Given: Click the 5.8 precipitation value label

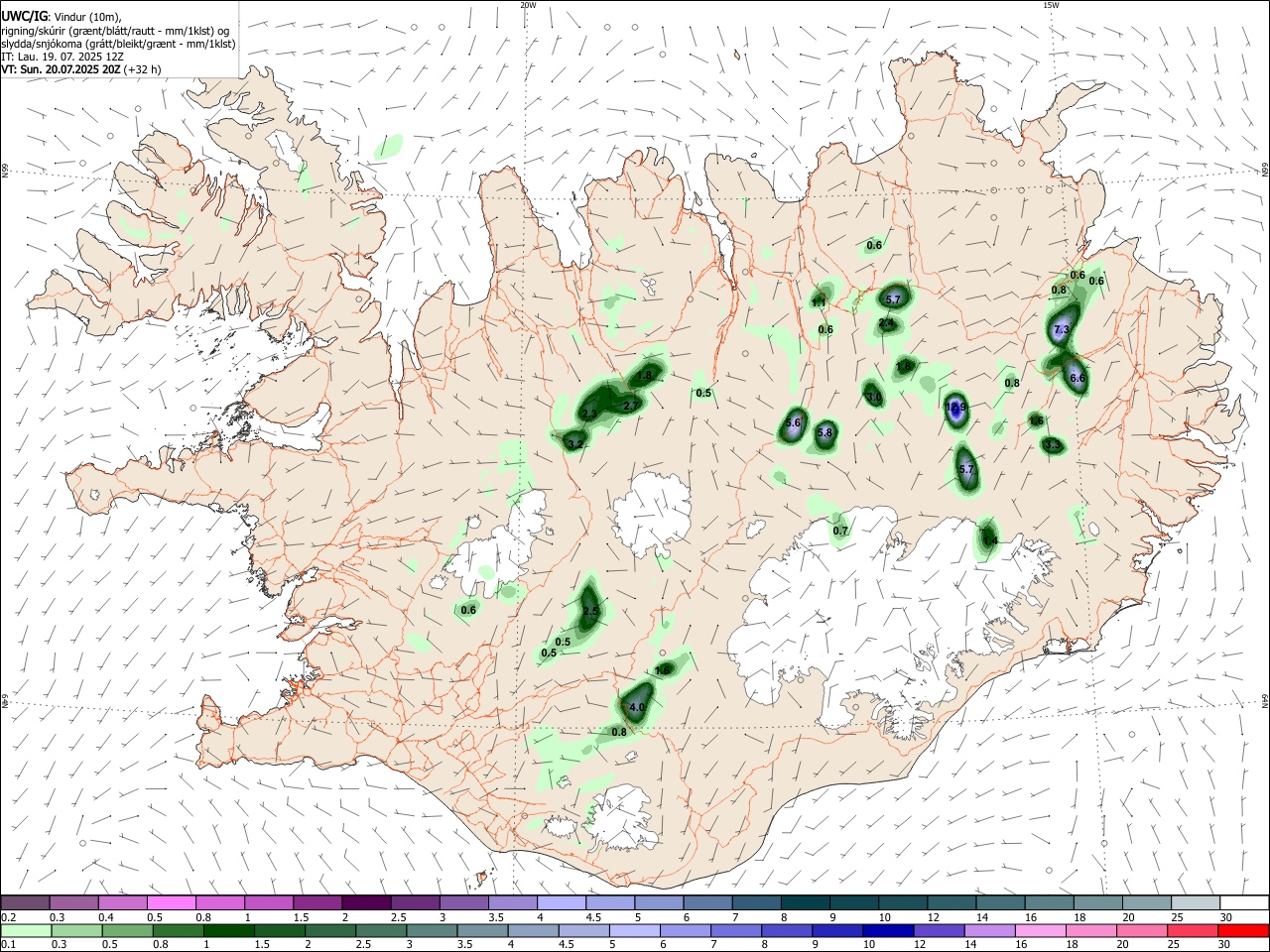Looking at the screenshot, I should (825, 433).
